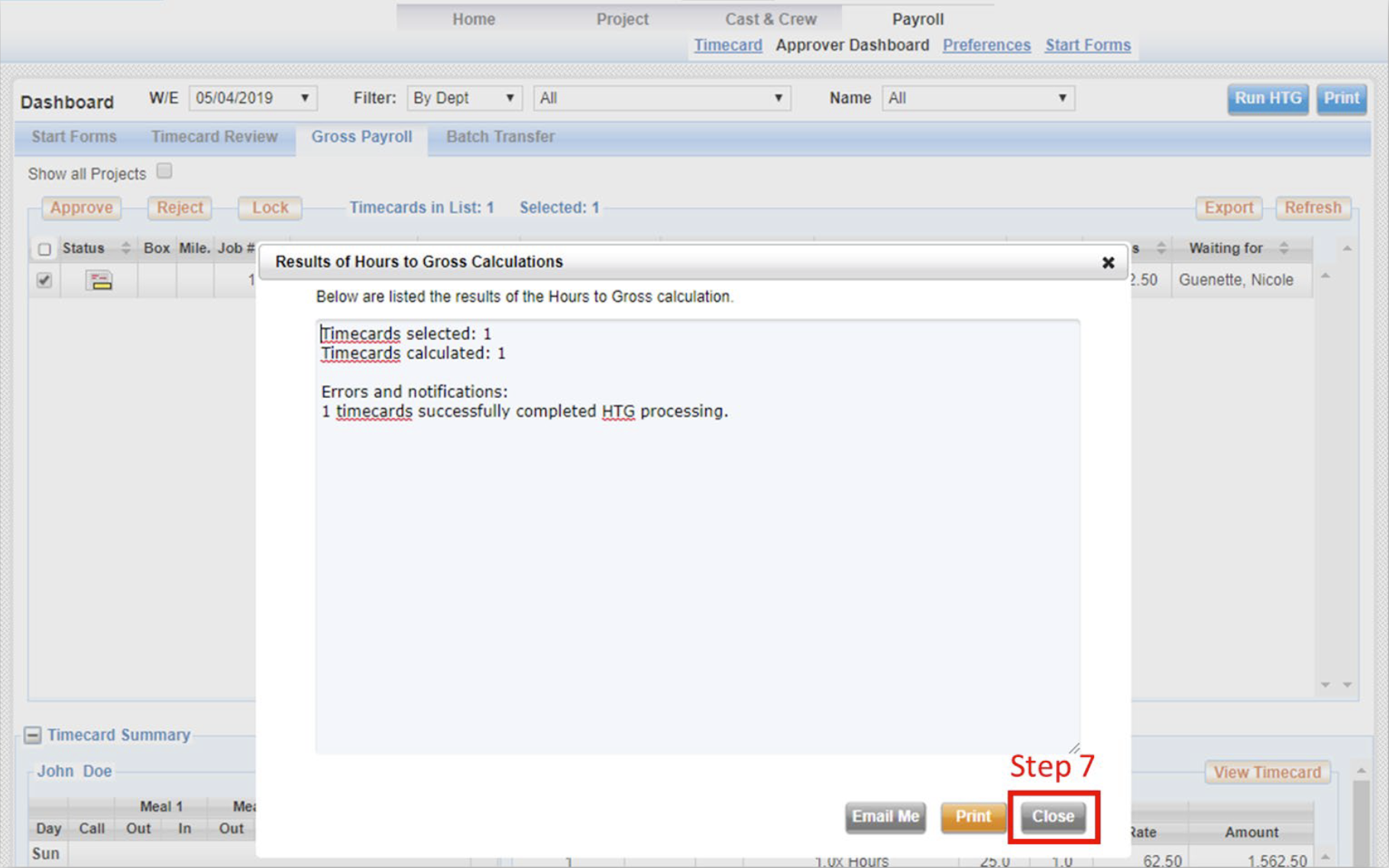Open the Cast & Crew menu tab

771,19
